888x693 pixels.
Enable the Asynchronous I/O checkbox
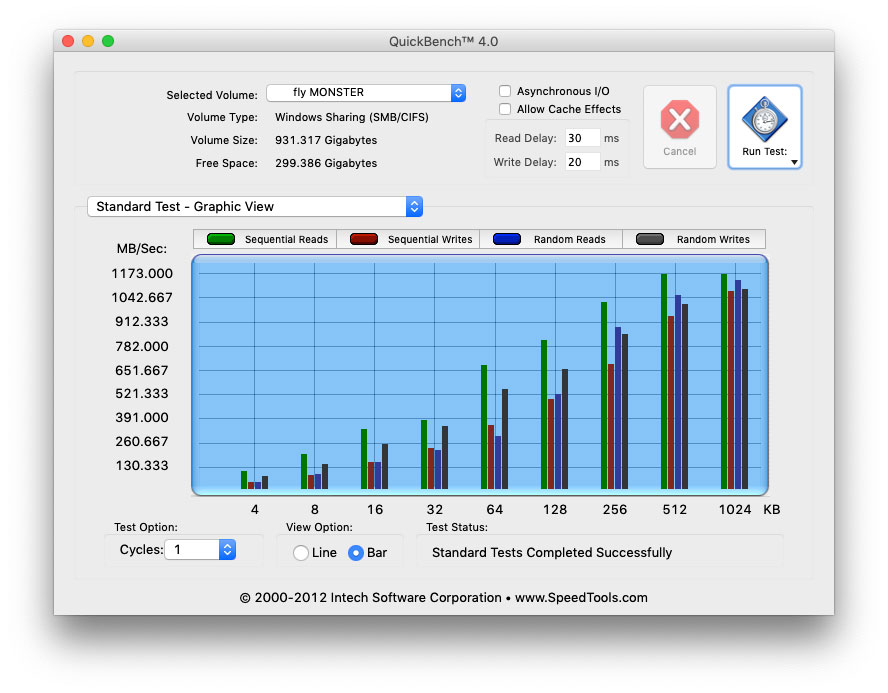(x=506, y=91)
